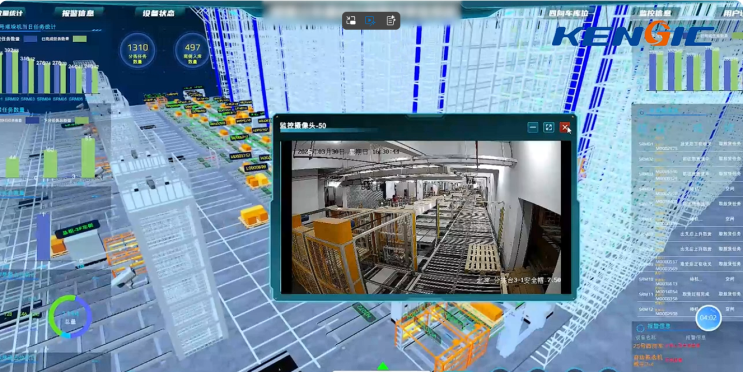Image resolution: width=743 pixels, height=372 pixels.
Task: Click the green triangle marker at bottom
Action: click(x=383, y=366)
